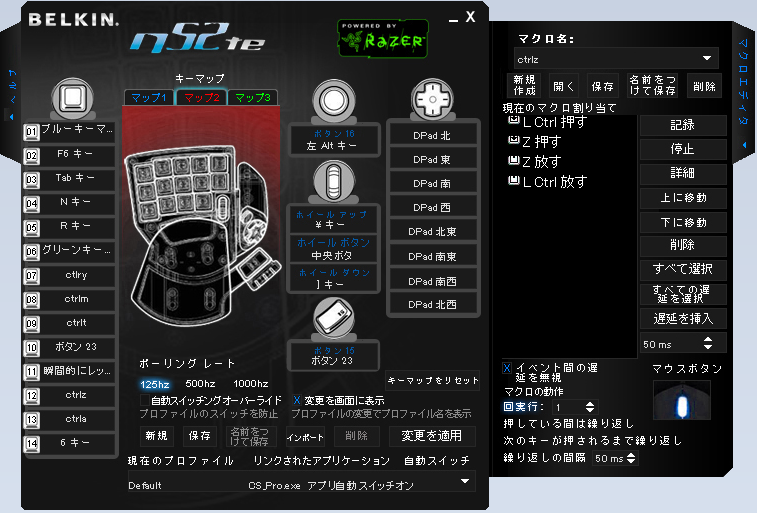Screen dimensions: 757x513
Task: Click すべての遅延を選択 button
Action: (683, 294)
